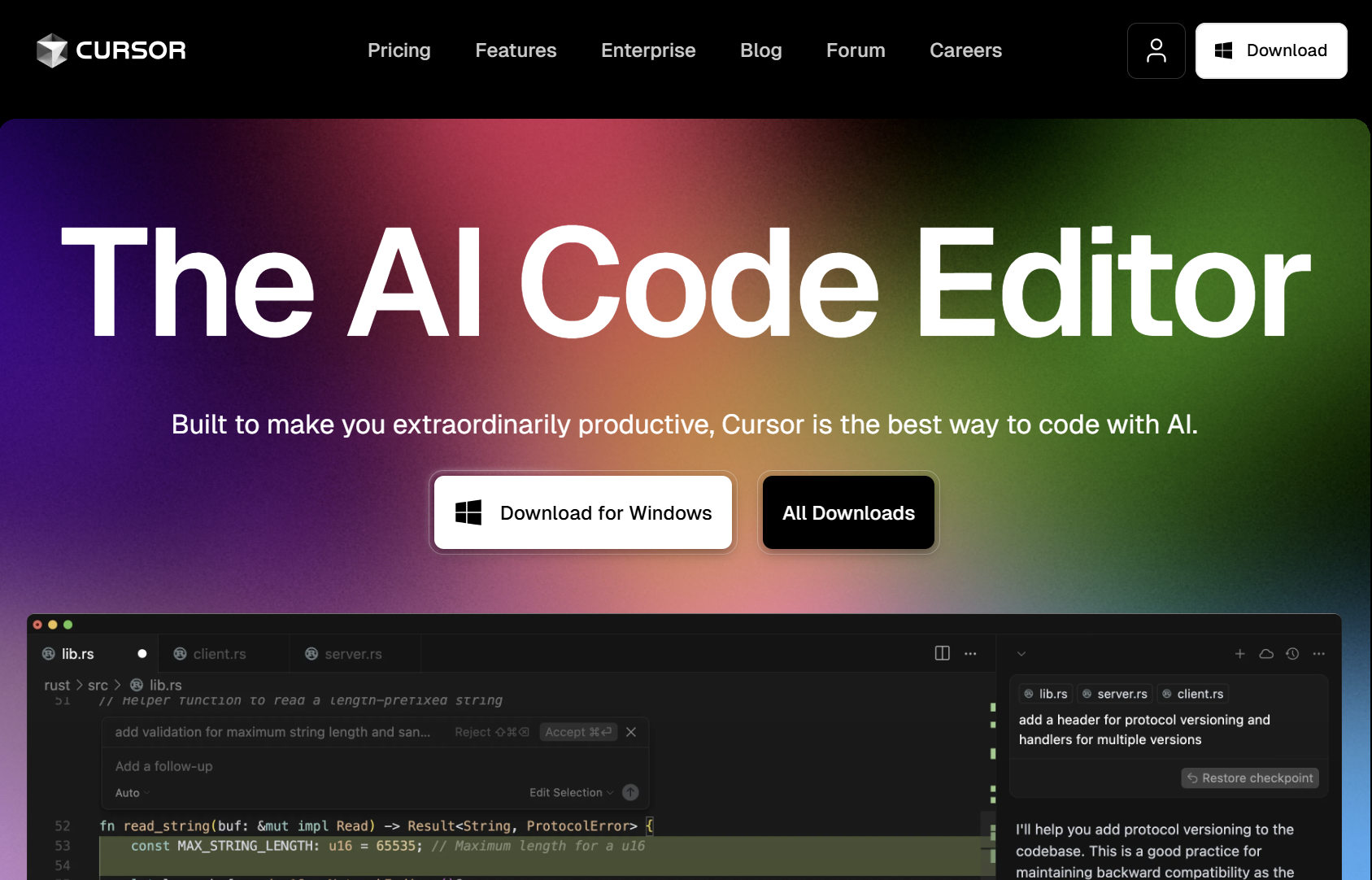Start a new chat with plus icon
1372x880 pixels.
click(1239, 653)
